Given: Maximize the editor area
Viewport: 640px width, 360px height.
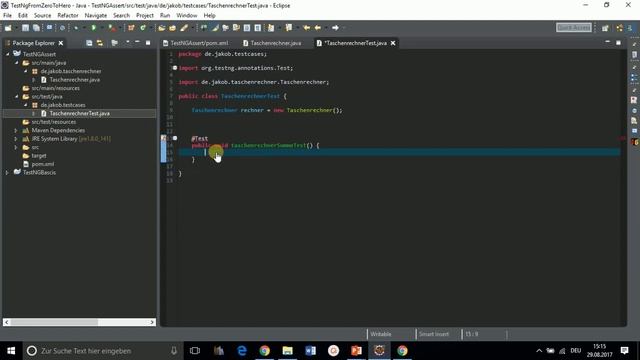Looking at the screenshot, I should [x=618, y=42].
